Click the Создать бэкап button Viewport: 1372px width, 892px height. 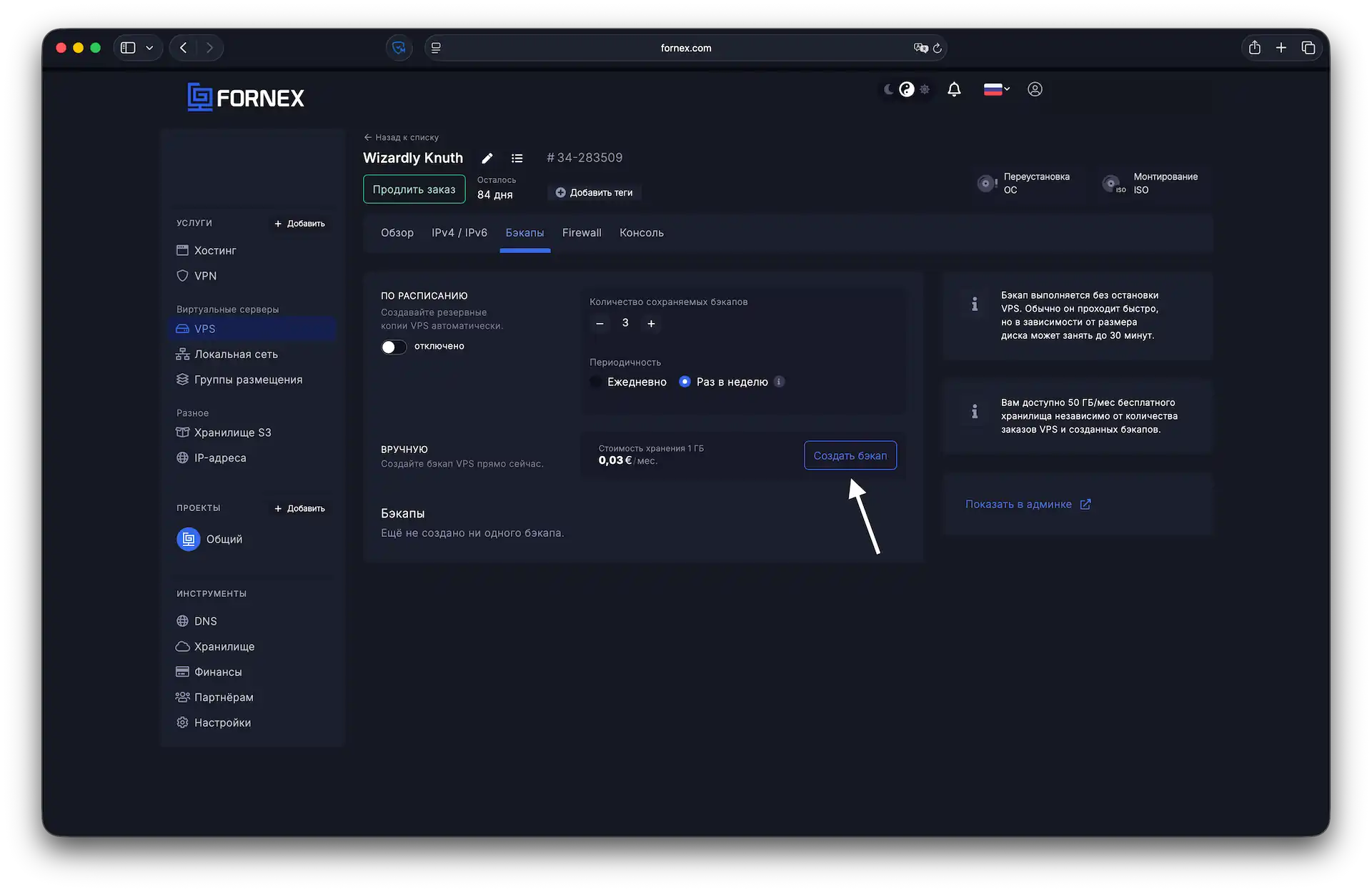850,455
